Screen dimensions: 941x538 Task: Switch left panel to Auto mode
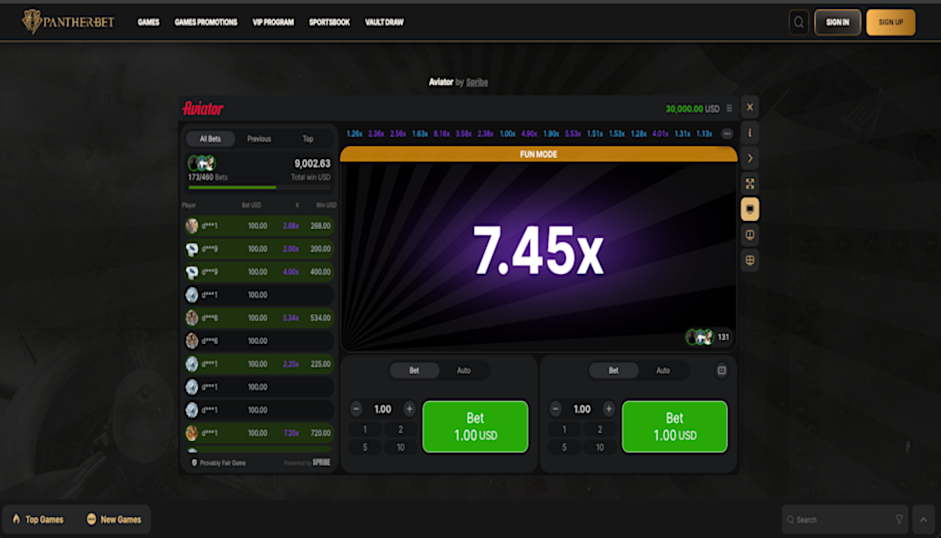[464, 370]
